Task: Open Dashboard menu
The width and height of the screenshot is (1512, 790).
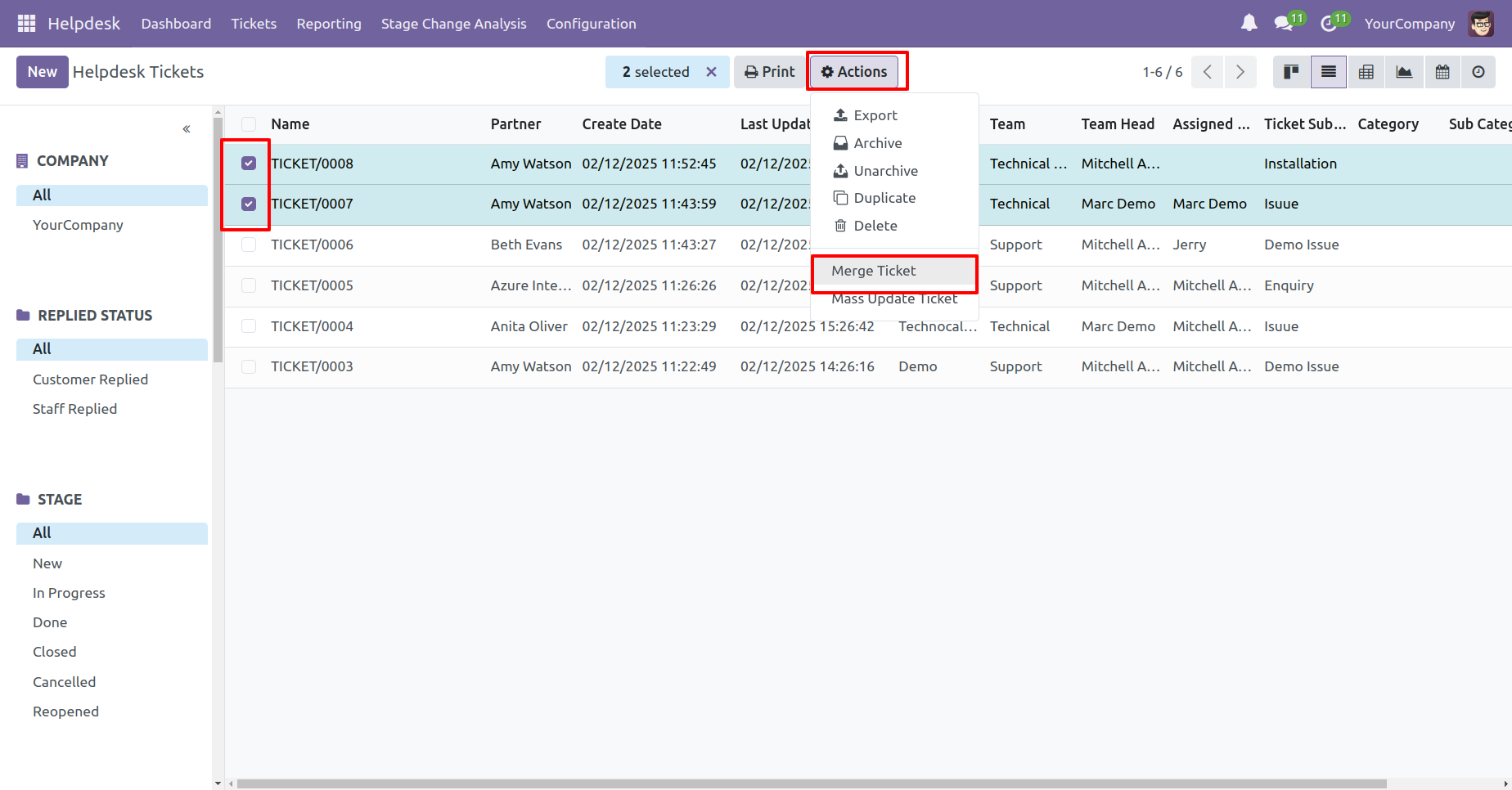Action: [176, 24]
